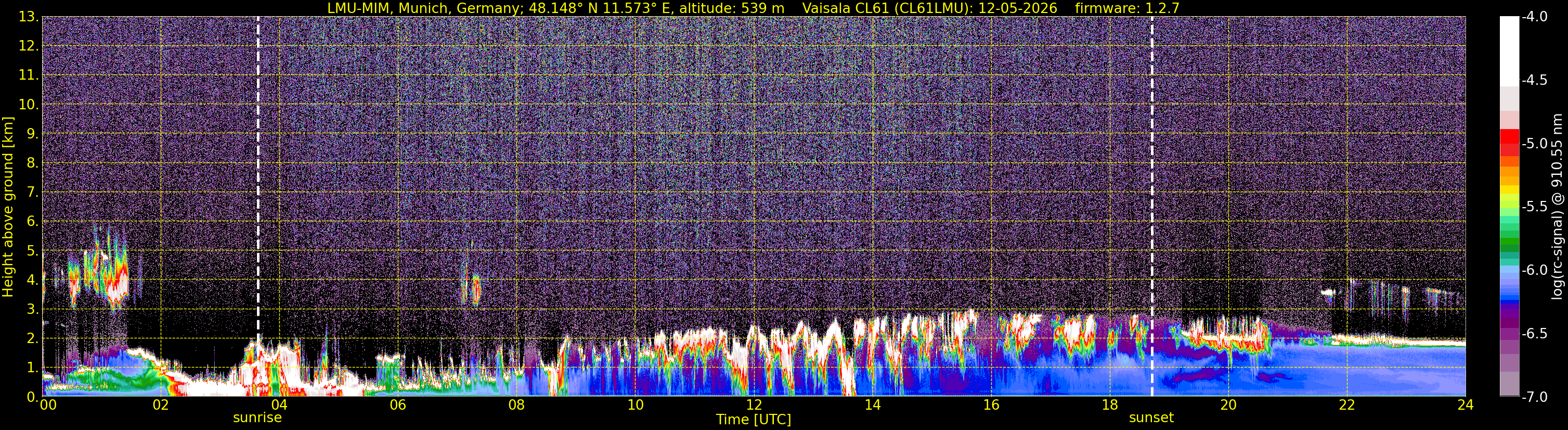Screen dimensions: 1568x430
Task: Click the '6.' height axis tick label
Action: (33, 222)
